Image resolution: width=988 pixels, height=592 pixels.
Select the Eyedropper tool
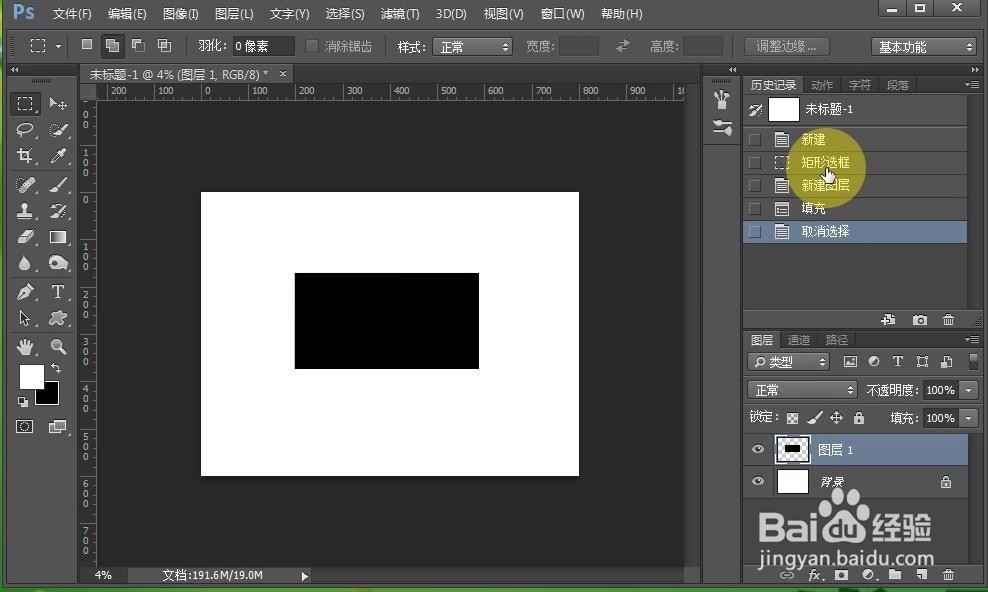point(57,156)
